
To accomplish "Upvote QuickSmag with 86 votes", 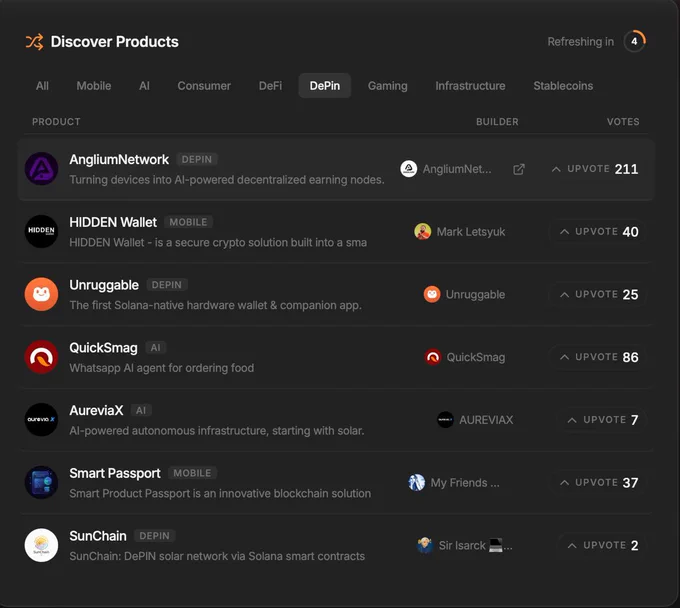I will tap(599, 357).
